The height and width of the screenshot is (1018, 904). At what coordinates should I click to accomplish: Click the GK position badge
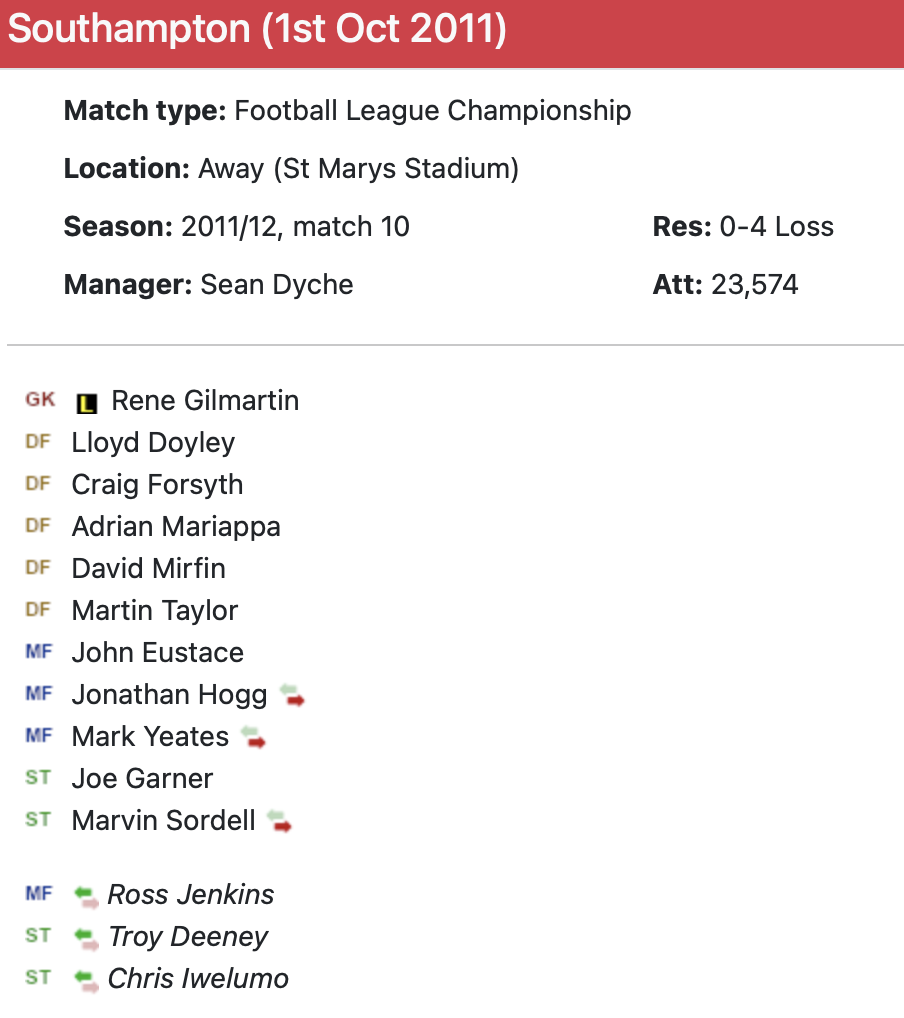click(x=40, y=400)
